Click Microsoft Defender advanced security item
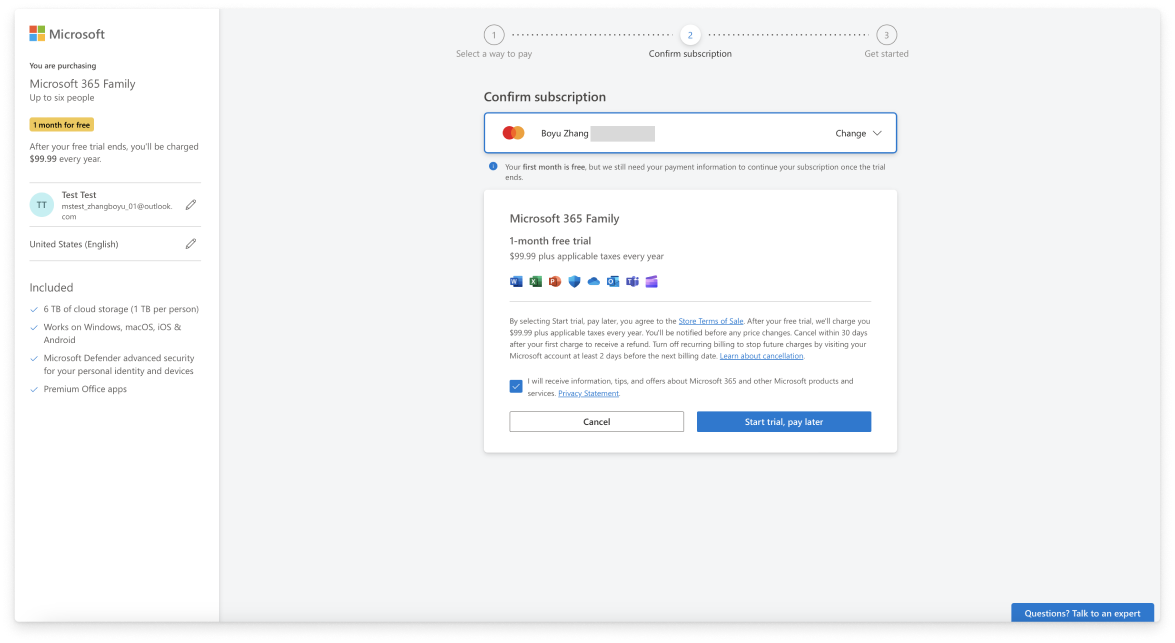 pyautogui.click(x=118, y=364)
